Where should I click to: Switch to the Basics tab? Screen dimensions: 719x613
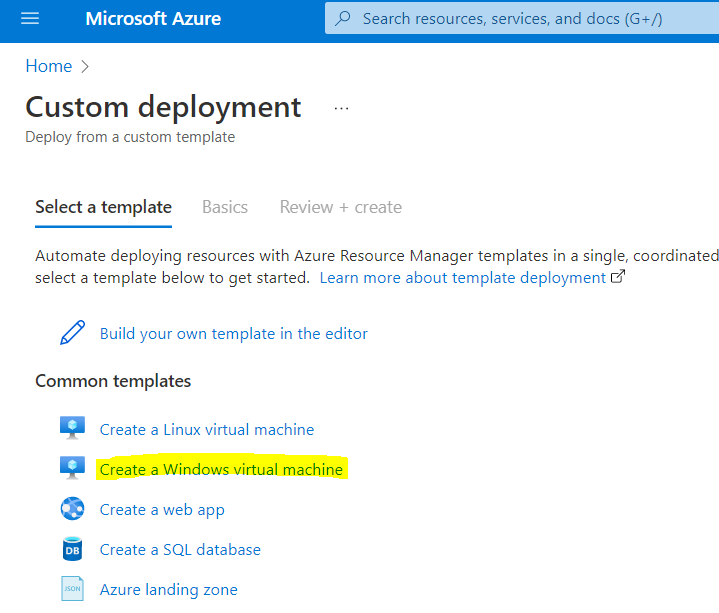pos(225,207)
